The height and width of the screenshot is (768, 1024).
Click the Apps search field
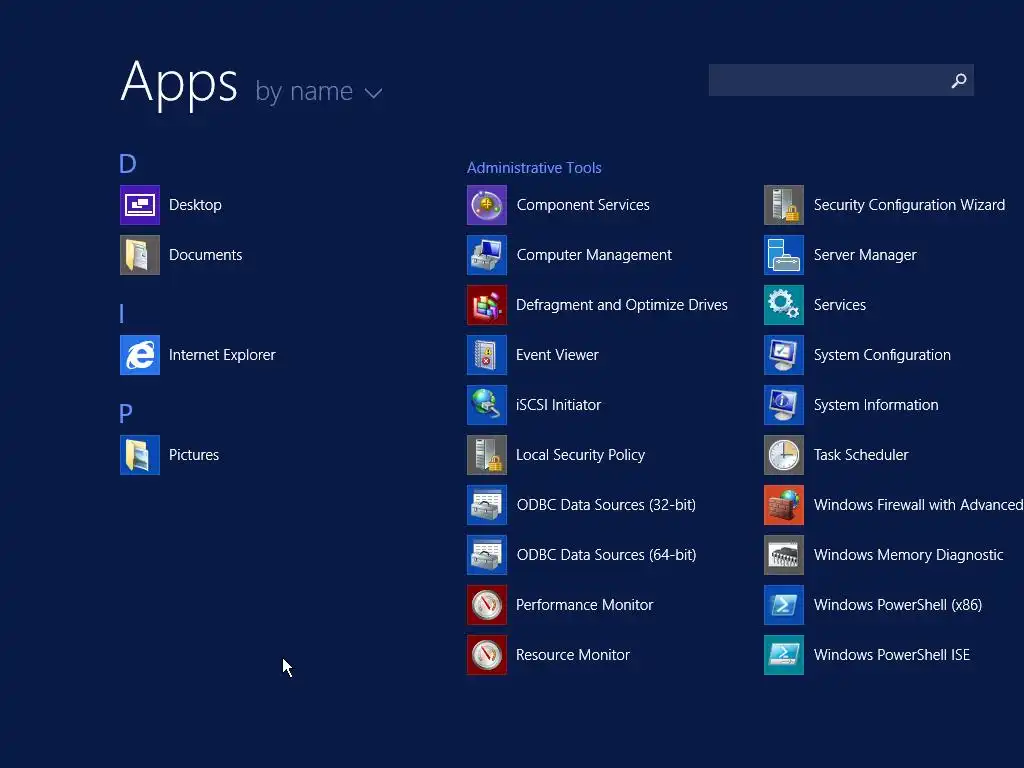[x=841, y=80]
